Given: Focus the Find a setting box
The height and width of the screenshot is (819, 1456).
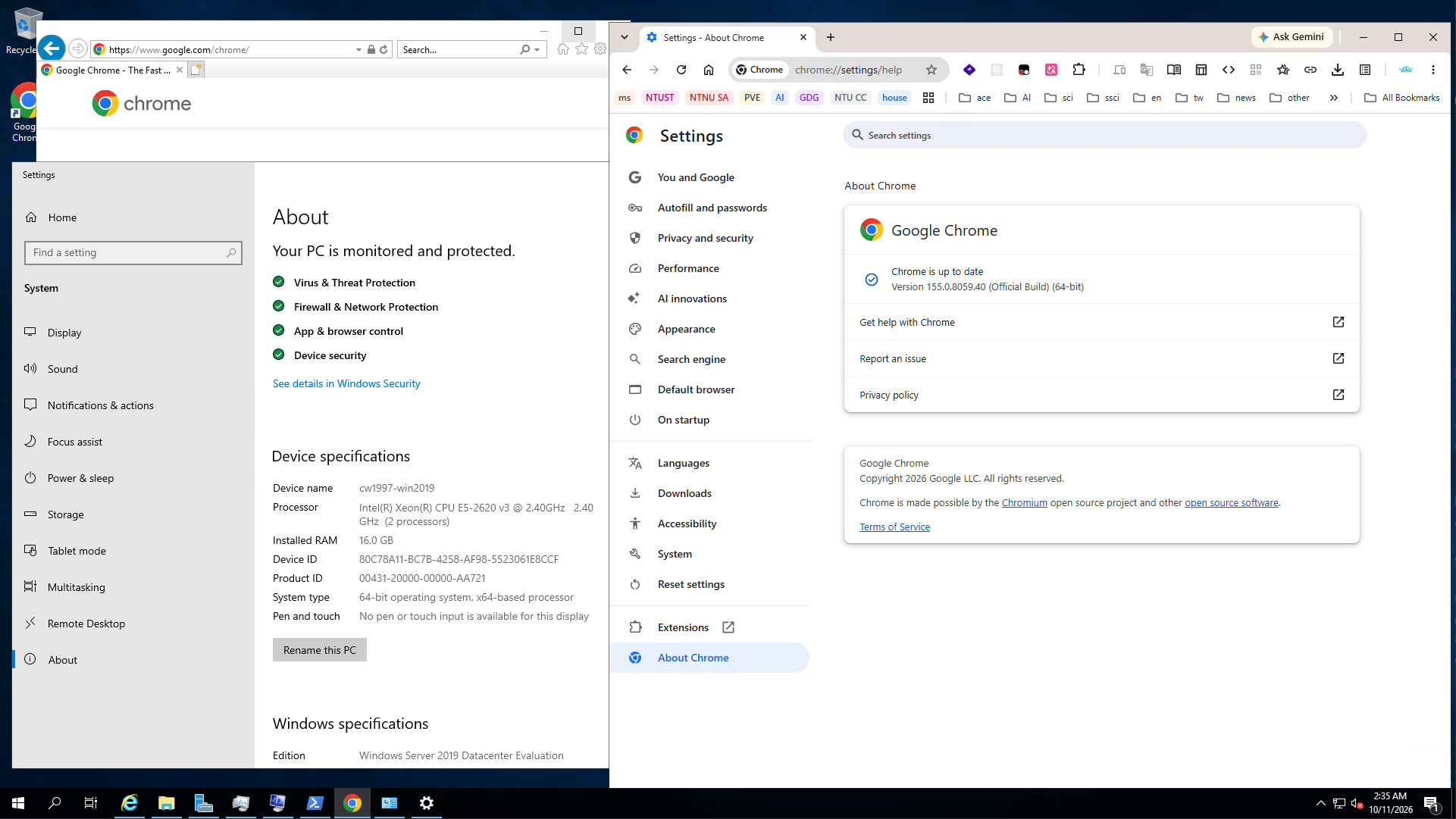Looking at the screenshot, I should point(133,253).
